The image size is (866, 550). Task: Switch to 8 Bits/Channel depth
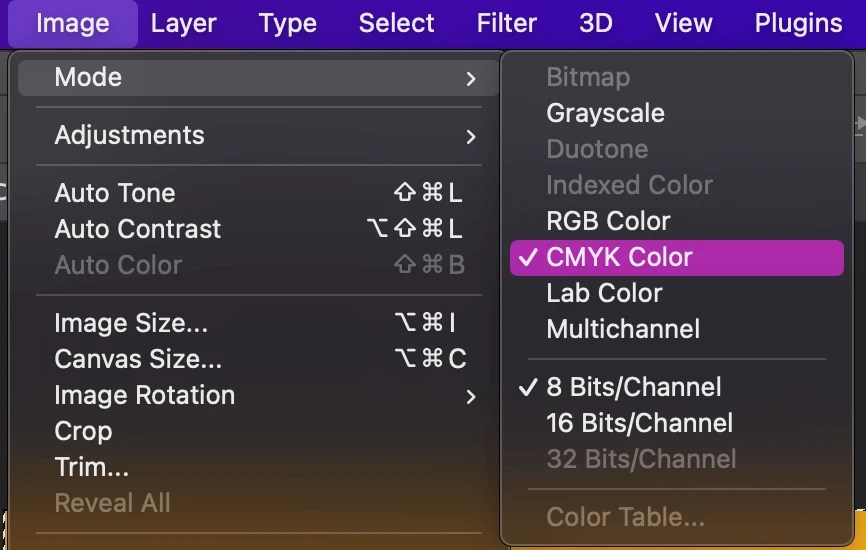[x=633, y=387]
